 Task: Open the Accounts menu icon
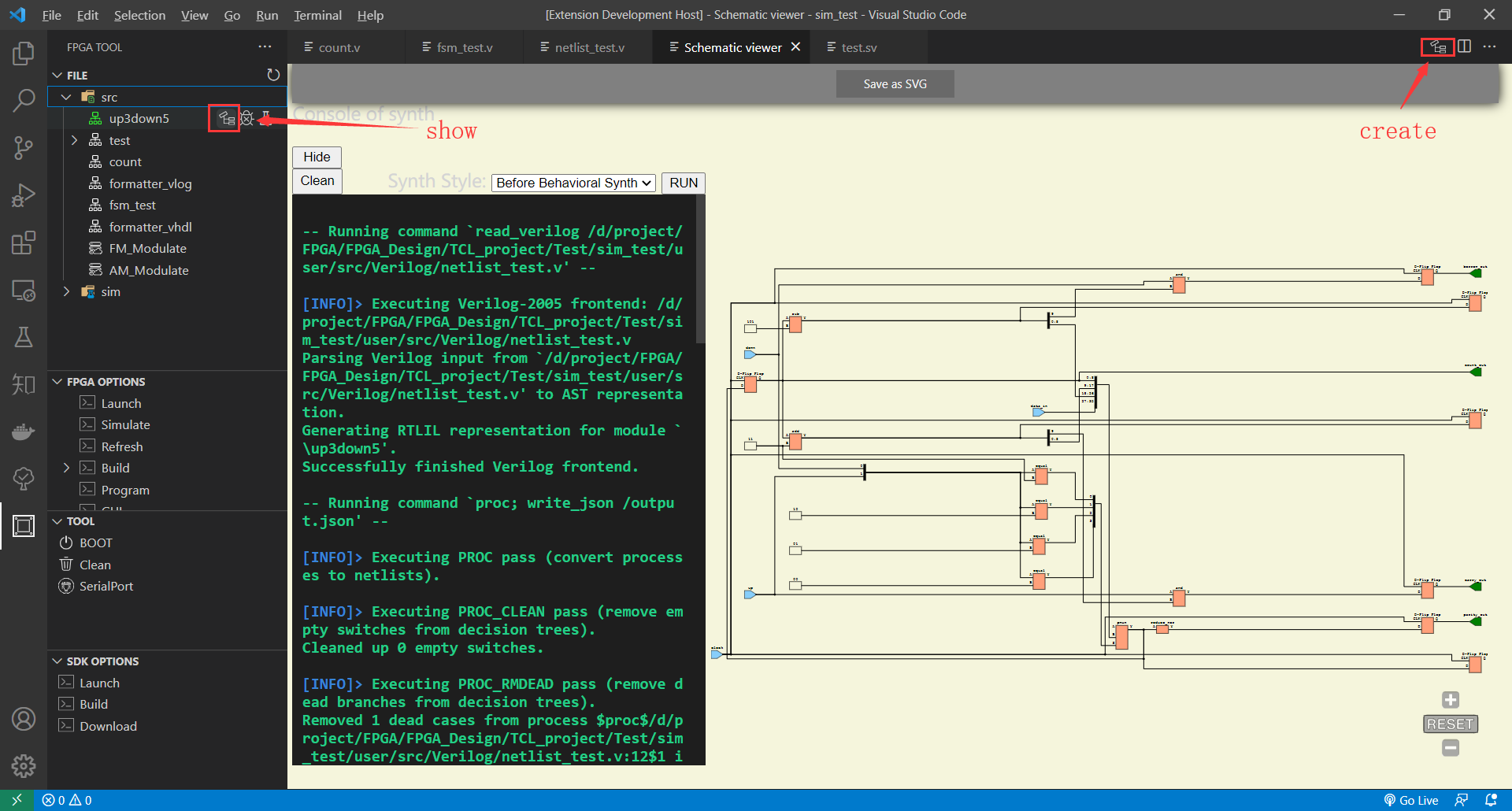point(24,719)
